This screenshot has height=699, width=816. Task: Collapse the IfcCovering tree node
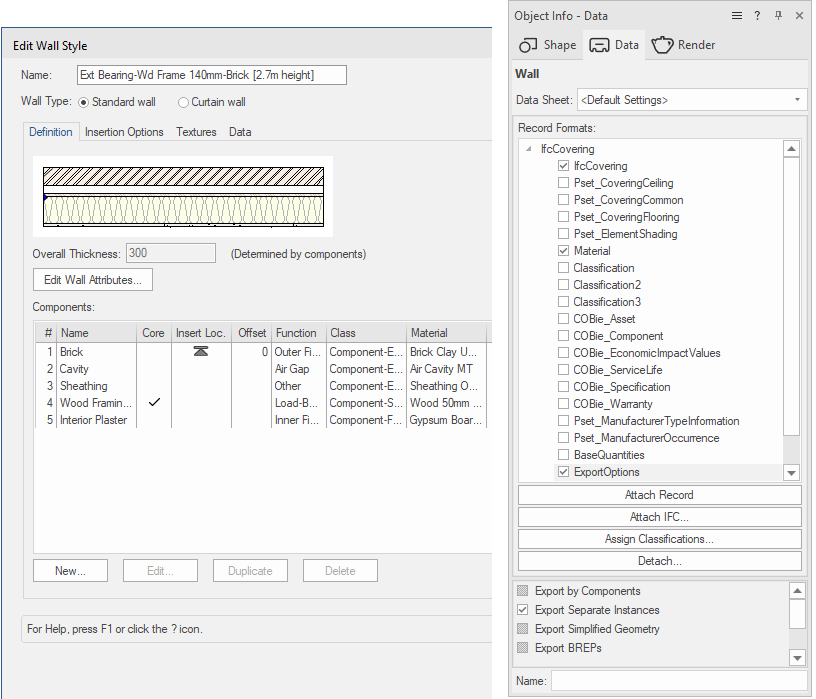pyautogui.click(x=530, y=149)
